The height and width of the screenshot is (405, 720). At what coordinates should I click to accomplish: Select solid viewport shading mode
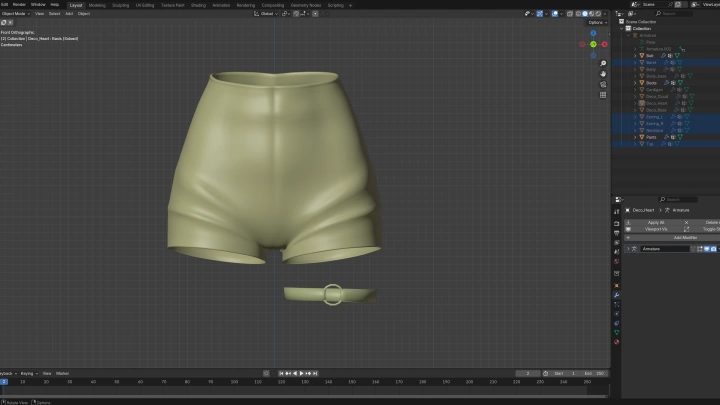pos(585,14)
